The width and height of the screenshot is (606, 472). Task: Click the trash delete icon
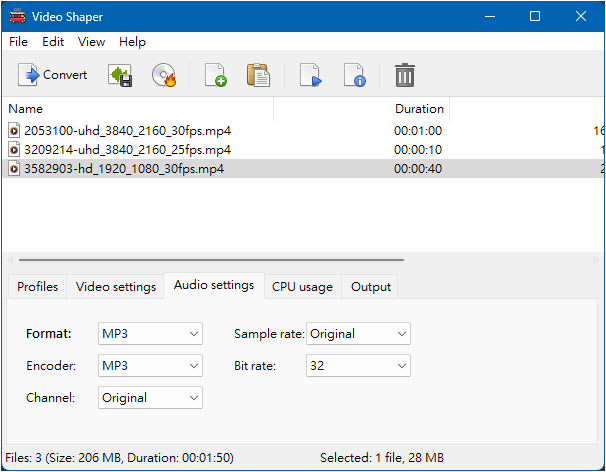[x=405, y=75]
